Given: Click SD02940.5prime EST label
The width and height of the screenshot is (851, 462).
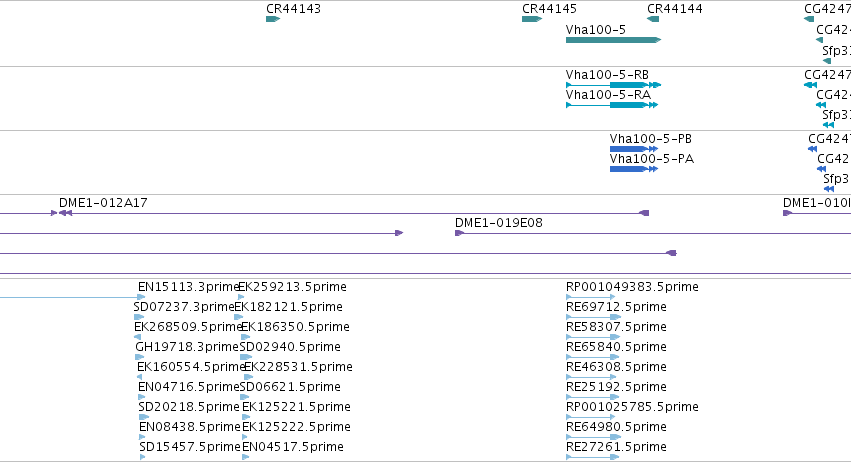Looking at the screenshot, I should pyautogui.click(x=290, y=347).
